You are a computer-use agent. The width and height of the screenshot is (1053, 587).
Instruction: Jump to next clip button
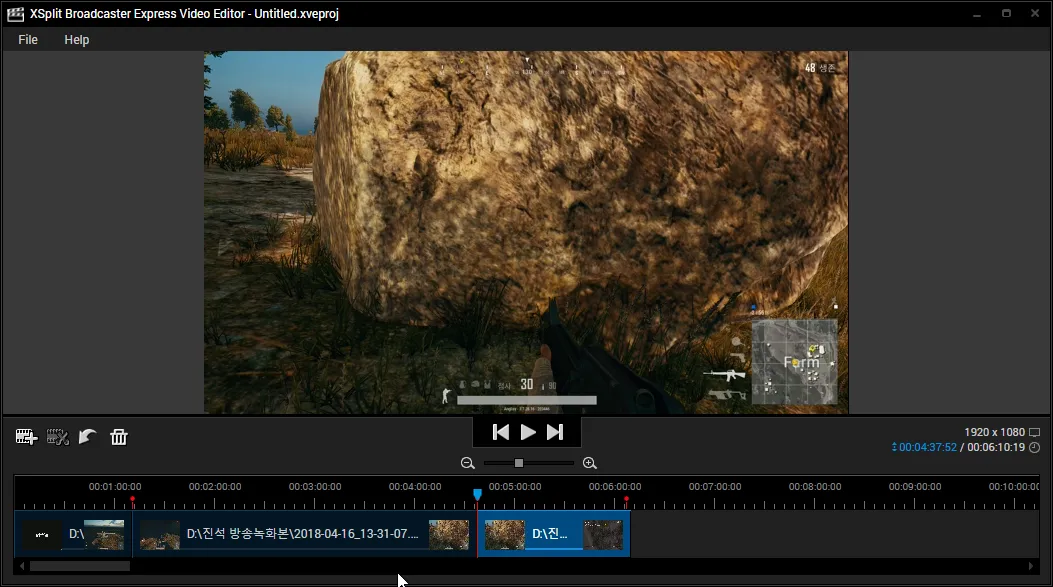coord(555,432)
